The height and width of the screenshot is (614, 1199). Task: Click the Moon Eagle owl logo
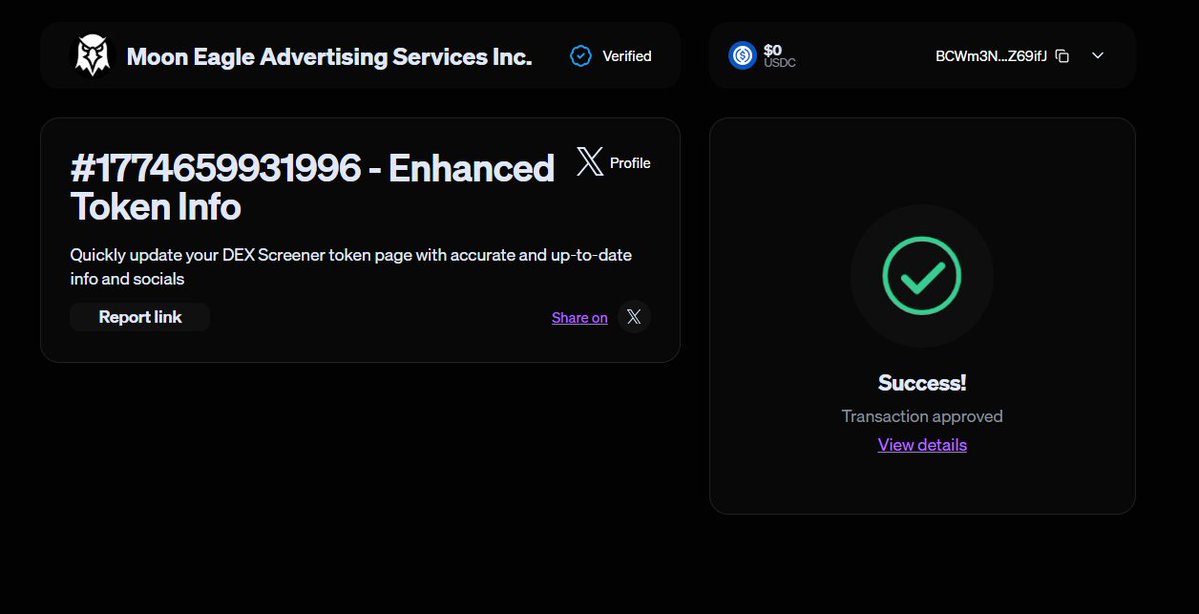(93, 55)
